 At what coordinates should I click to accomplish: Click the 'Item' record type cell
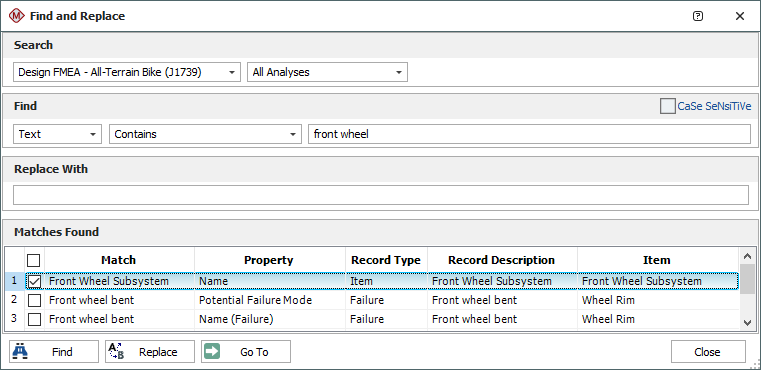point(386,281)
